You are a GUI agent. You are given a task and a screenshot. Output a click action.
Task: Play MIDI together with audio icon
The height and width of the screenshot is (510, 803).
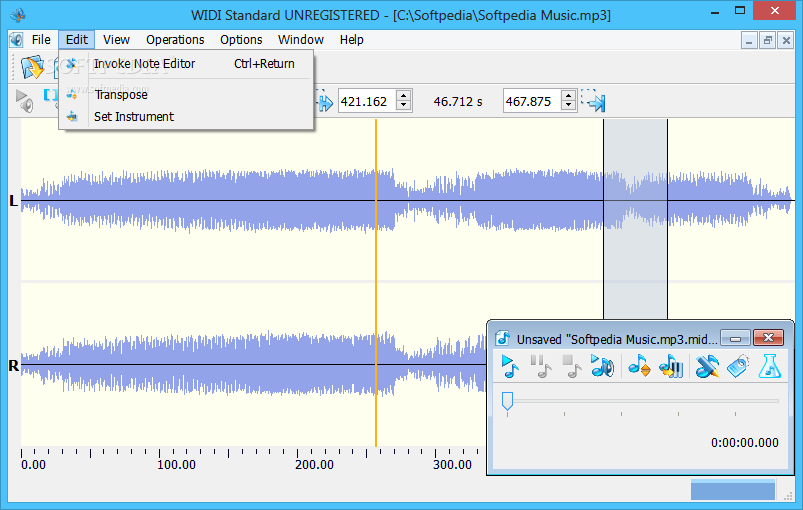(x=602, y=366)
